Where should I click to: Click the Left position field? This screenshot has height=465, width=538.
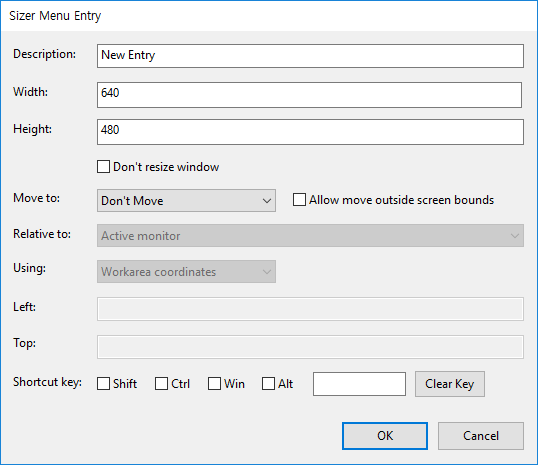310,309
